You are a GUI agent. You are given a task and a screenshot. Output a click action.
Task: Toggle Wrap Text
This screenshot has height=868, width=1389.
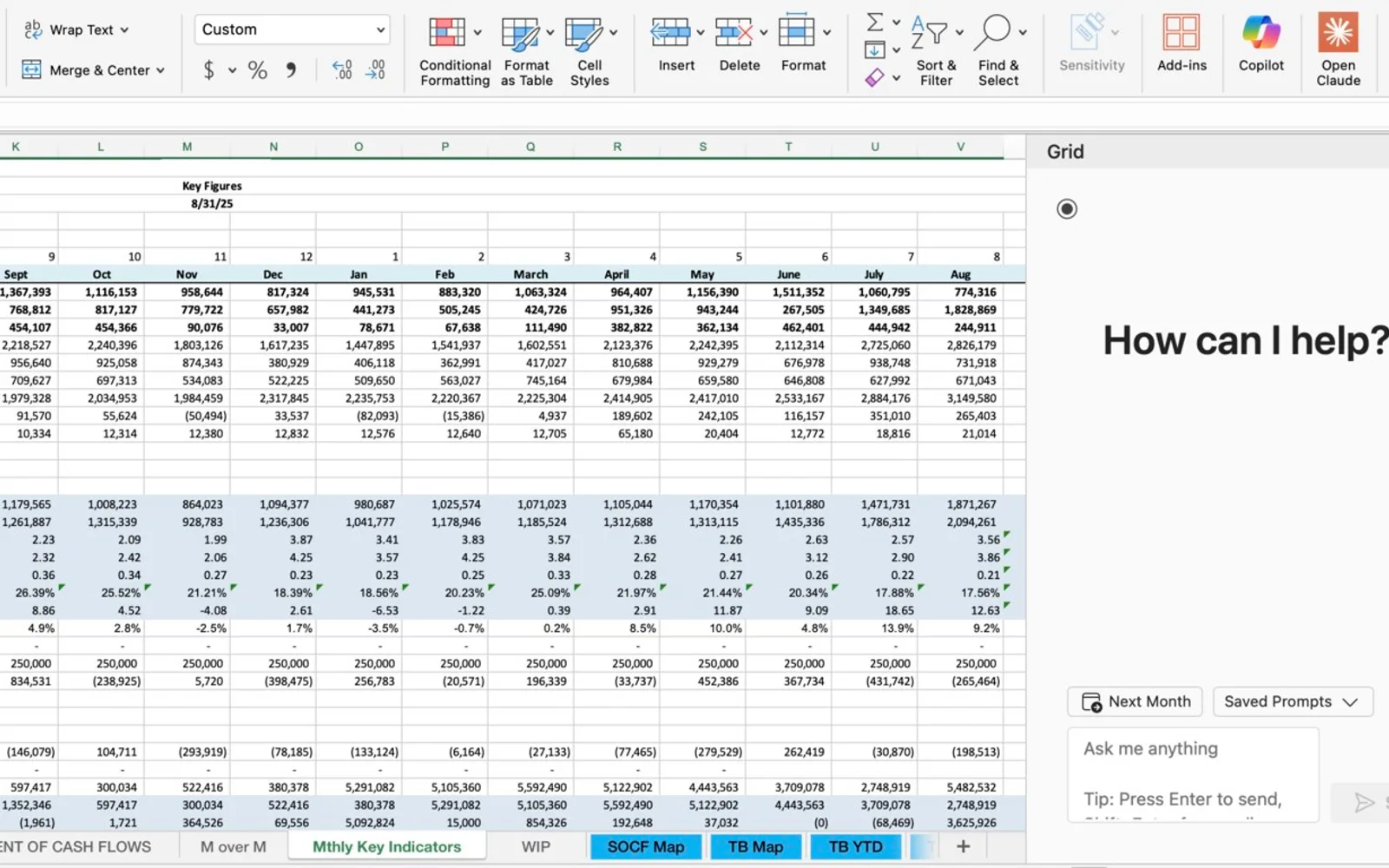(69, 30)
